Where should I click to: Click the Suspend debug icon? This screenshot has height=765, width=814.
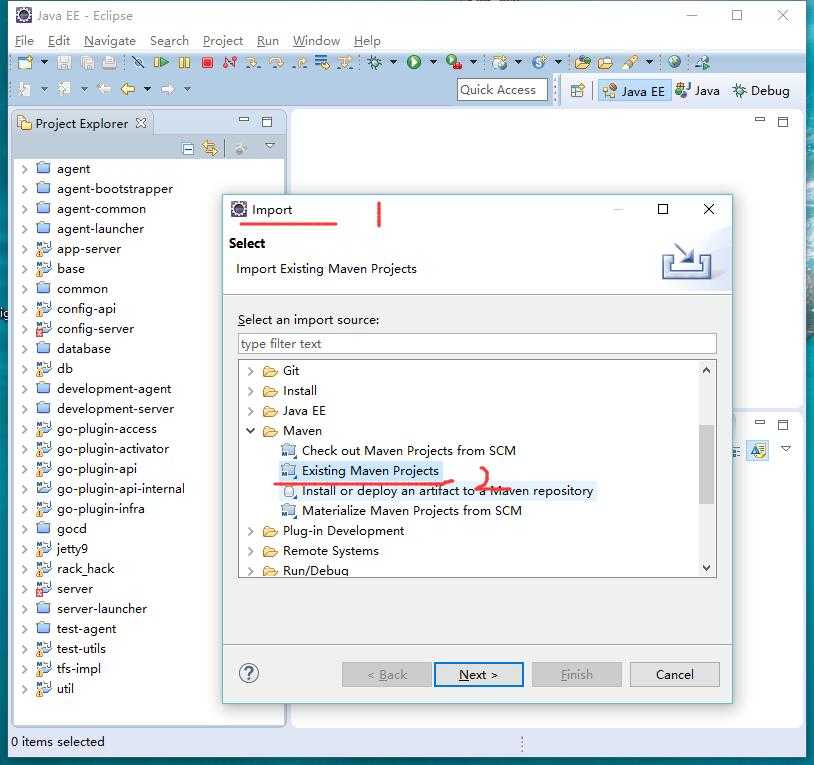[184, 63]
